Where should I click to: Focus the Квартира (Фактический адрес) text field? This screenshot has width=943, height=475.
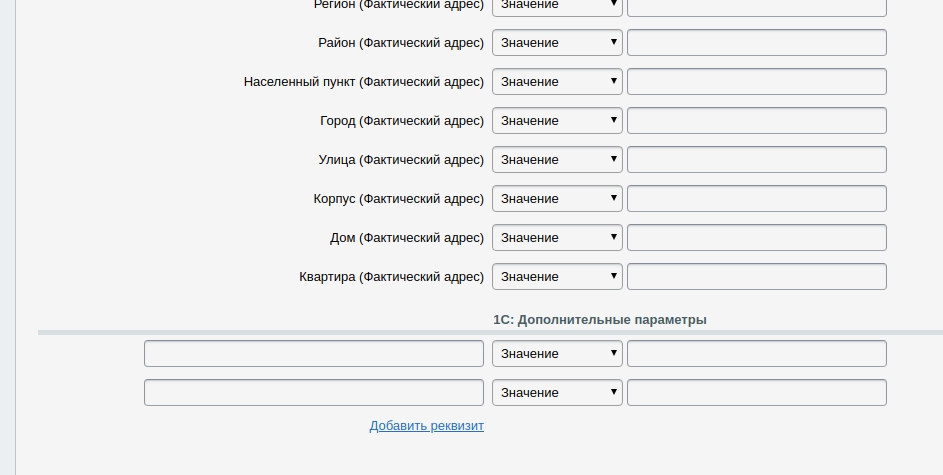(756, 277)
